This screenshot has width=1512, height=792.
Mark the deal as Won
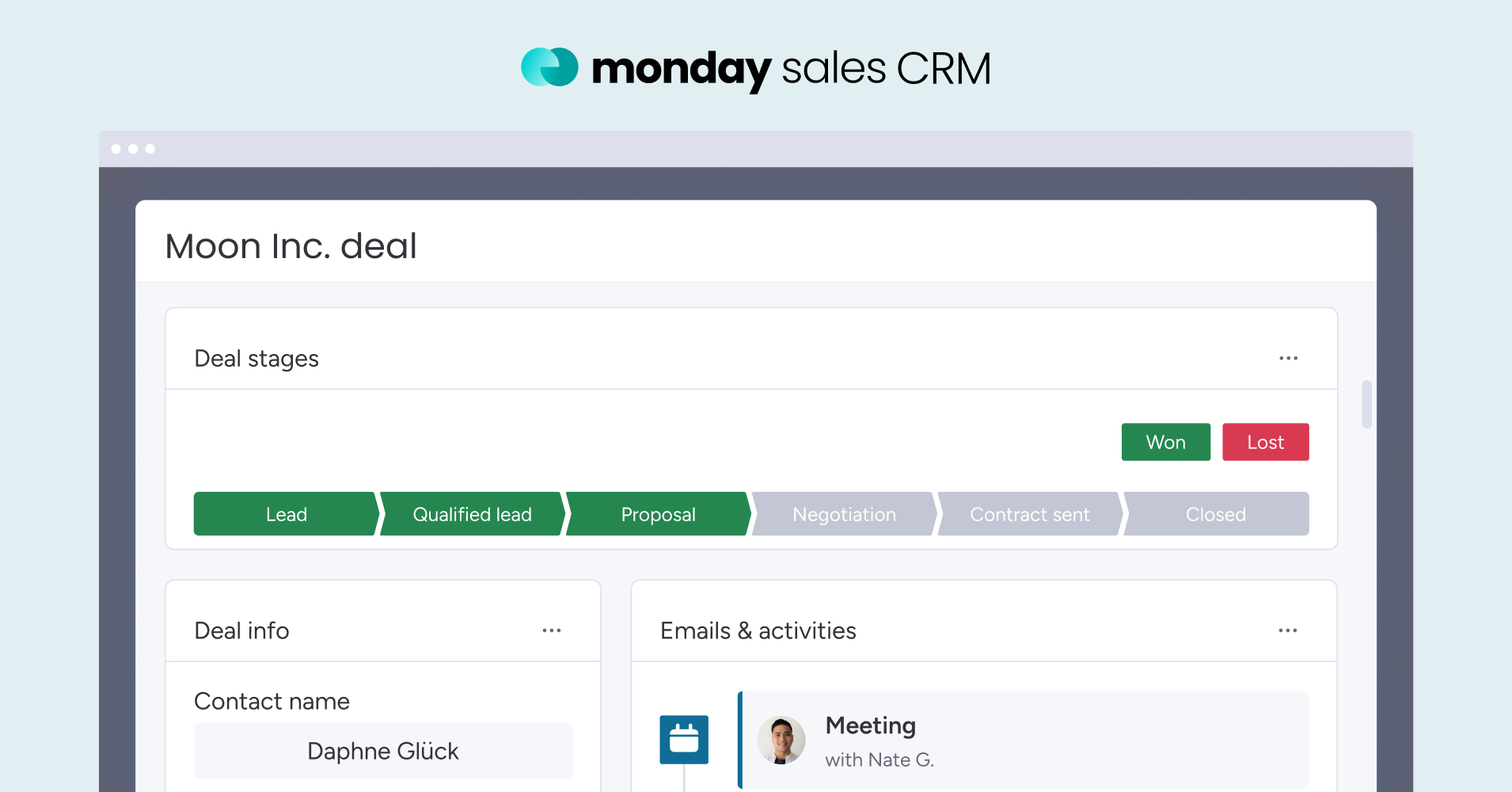pos(1165,442)
